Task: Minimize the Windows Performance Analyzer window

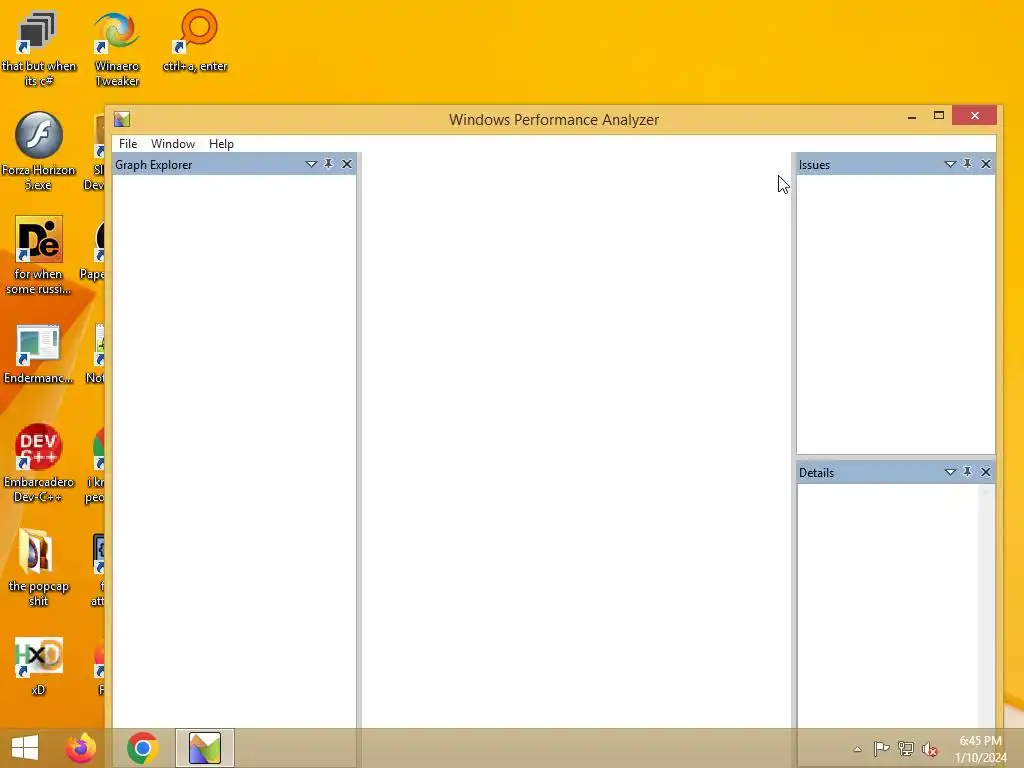Action: pyautogui.click(x=912, y=116)
